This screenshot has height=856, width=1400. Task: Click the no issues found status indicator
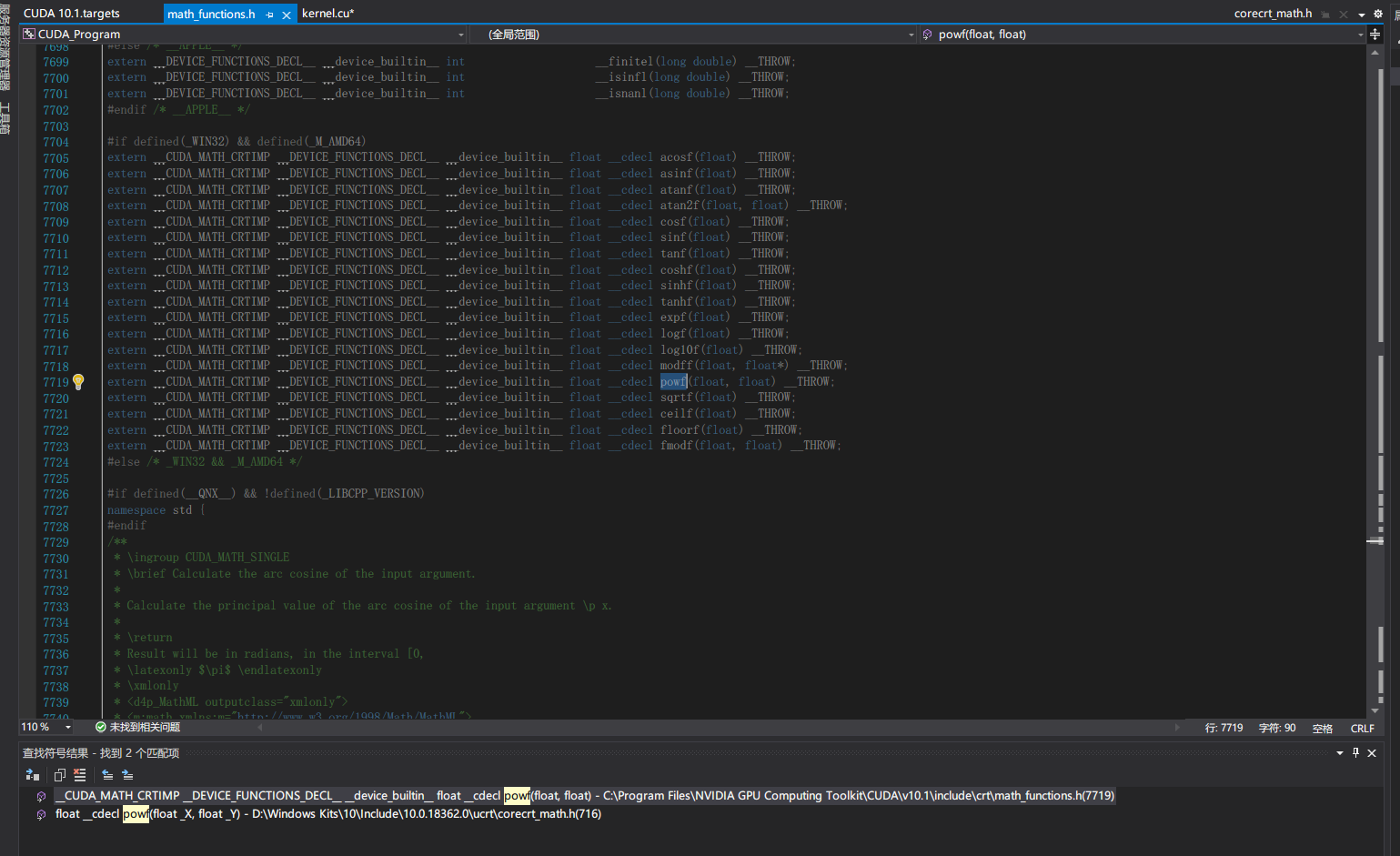(x=137, y=728)
